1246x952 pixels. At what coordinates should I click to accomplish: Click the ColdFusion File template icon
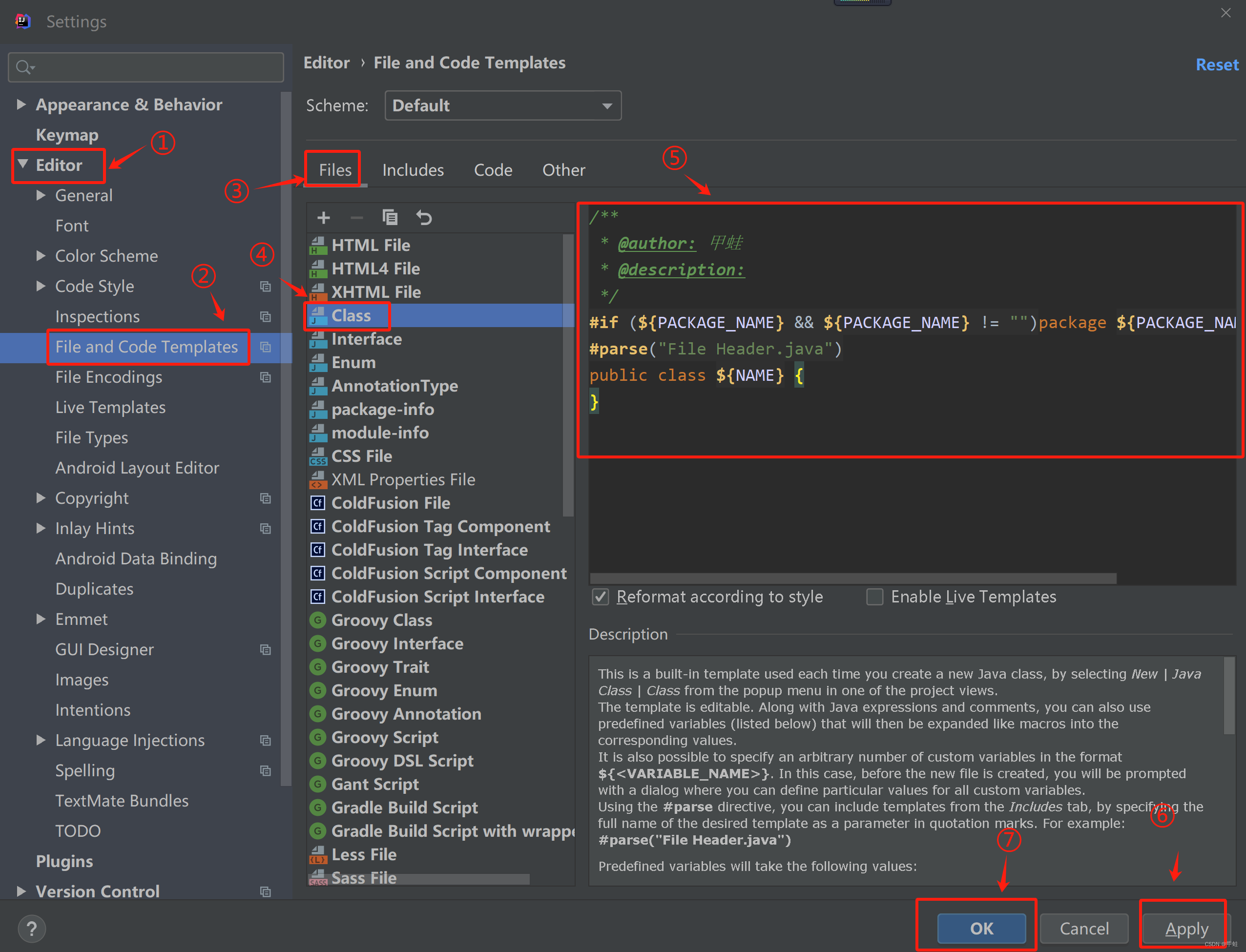pyautogui.click(x=318, y=503)
